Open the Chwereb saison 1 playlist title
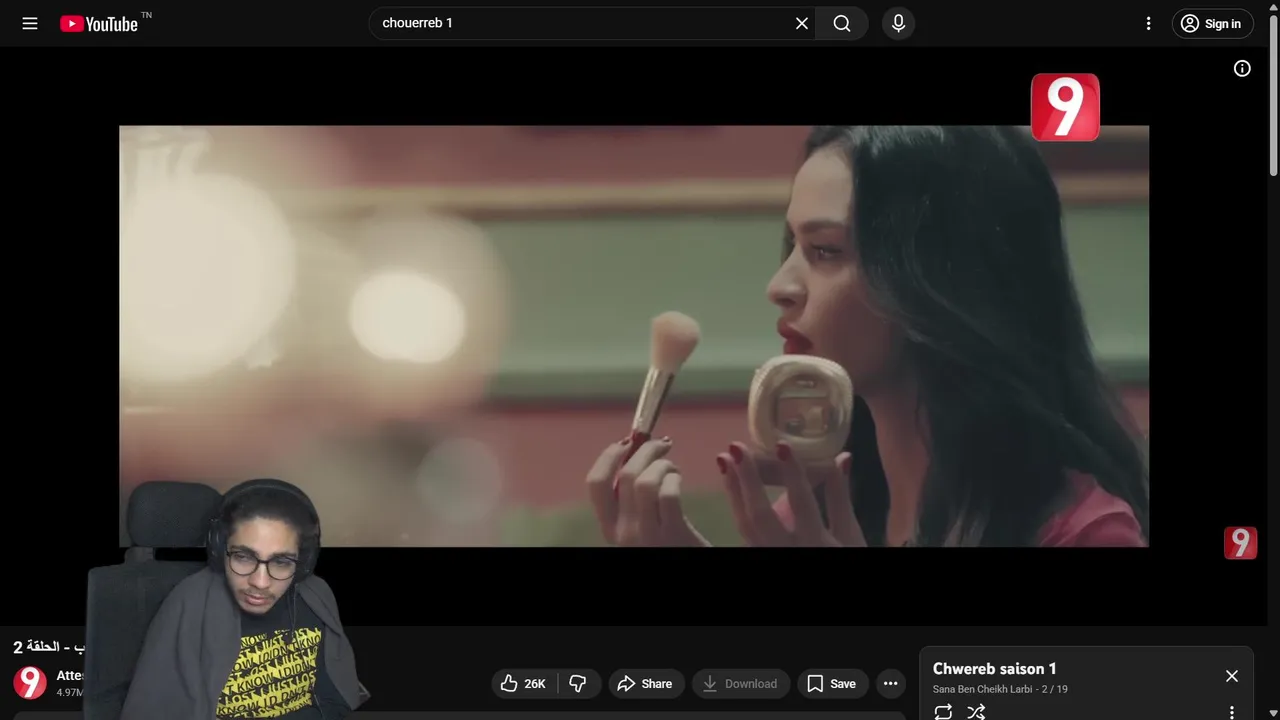This screenshot has width=1280, height=720. click(995, 669)
